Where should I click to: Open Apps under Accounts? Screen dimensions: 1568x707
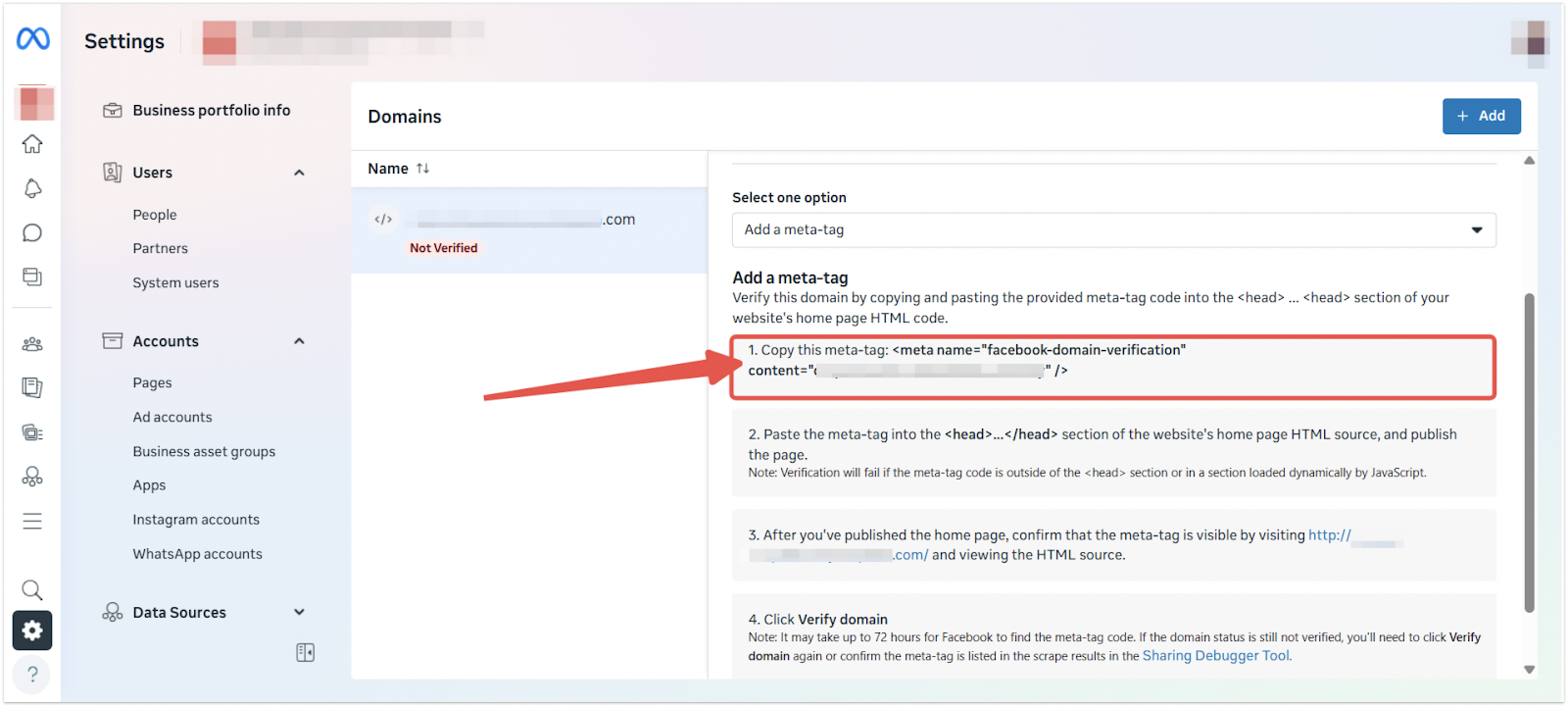149,485
